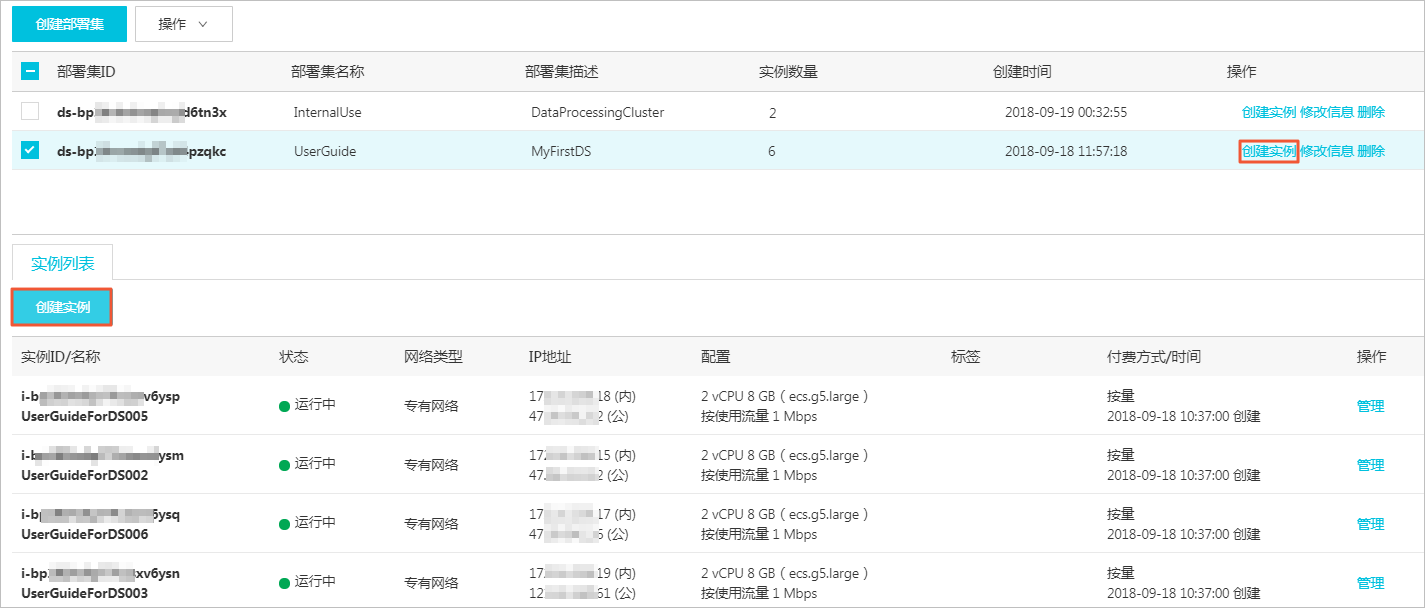Click MyFirstDS description cell
Screen dimensions: 1425x608
click(561, 151)
